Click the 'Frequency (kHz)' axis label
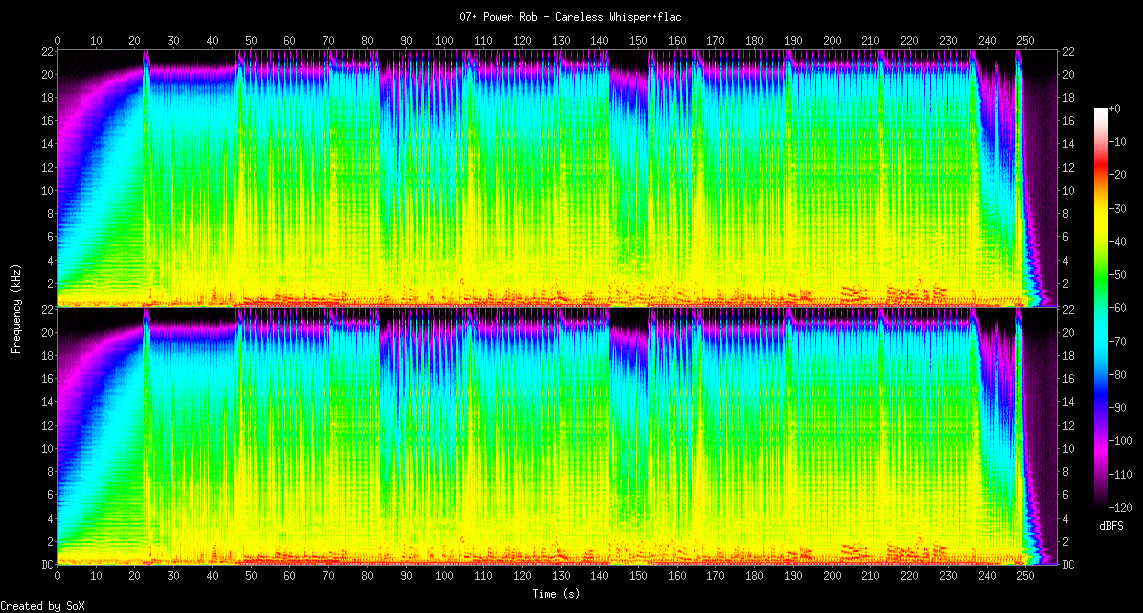1143x613 pixels. (x=16, y=308)
